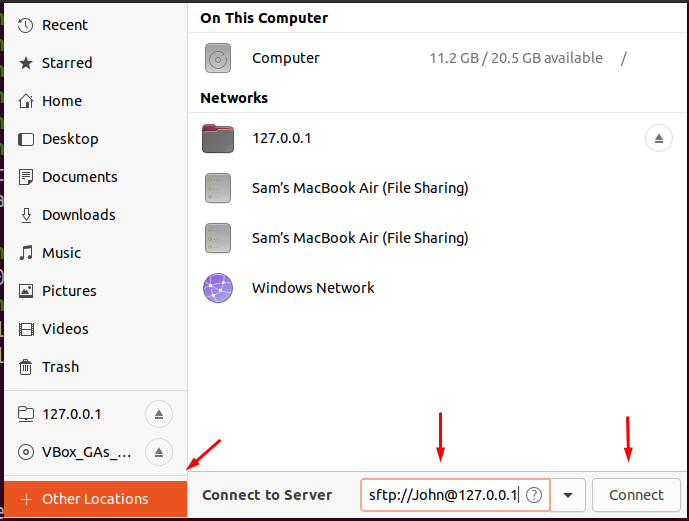The width and height of the screenshot is (689, 521).
Task: Click the Windows Network globe icon
Action: click(218, 288)
